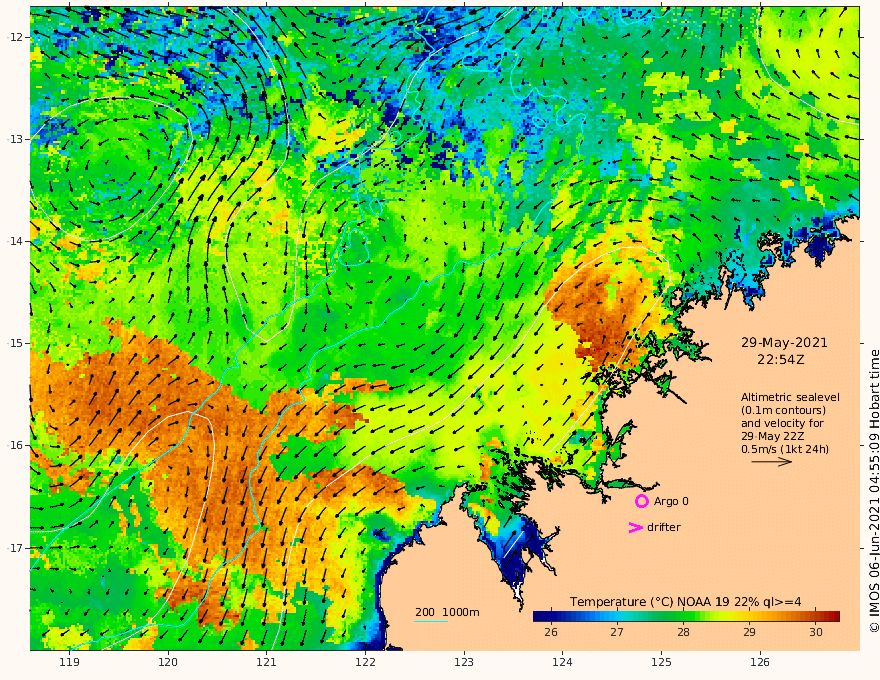Click the magenta drifter arrow symbol
880x680 pixels.
(x=635, y=527)
